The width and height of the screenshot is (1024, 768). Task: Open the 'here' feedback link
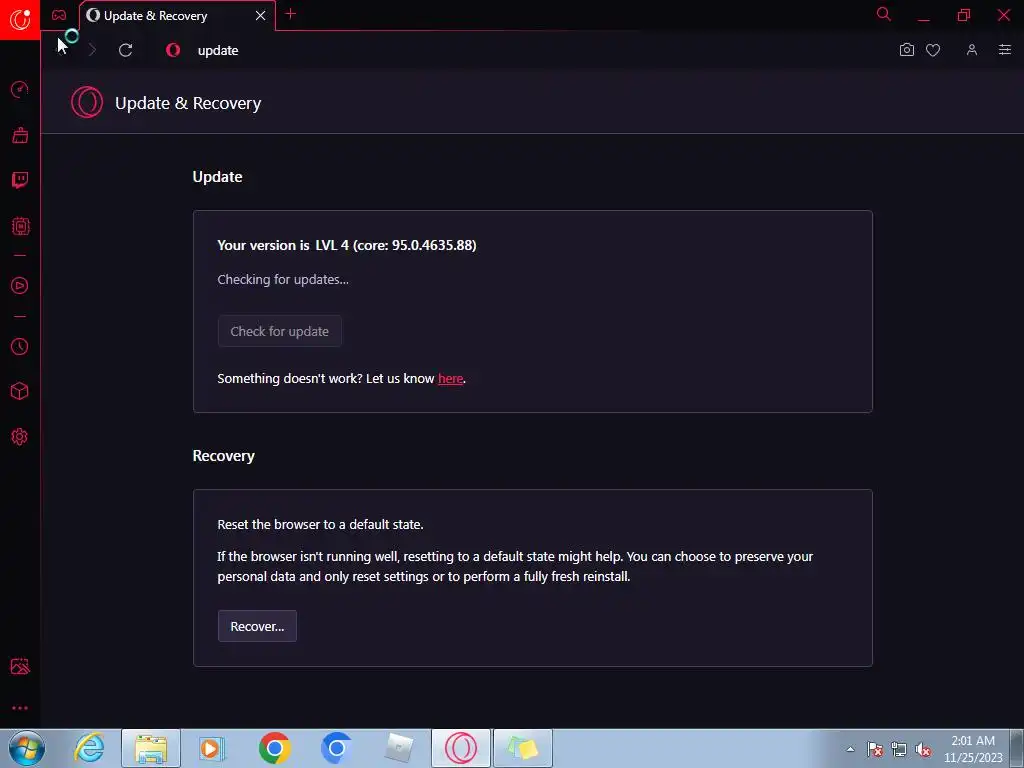(450, 379)
